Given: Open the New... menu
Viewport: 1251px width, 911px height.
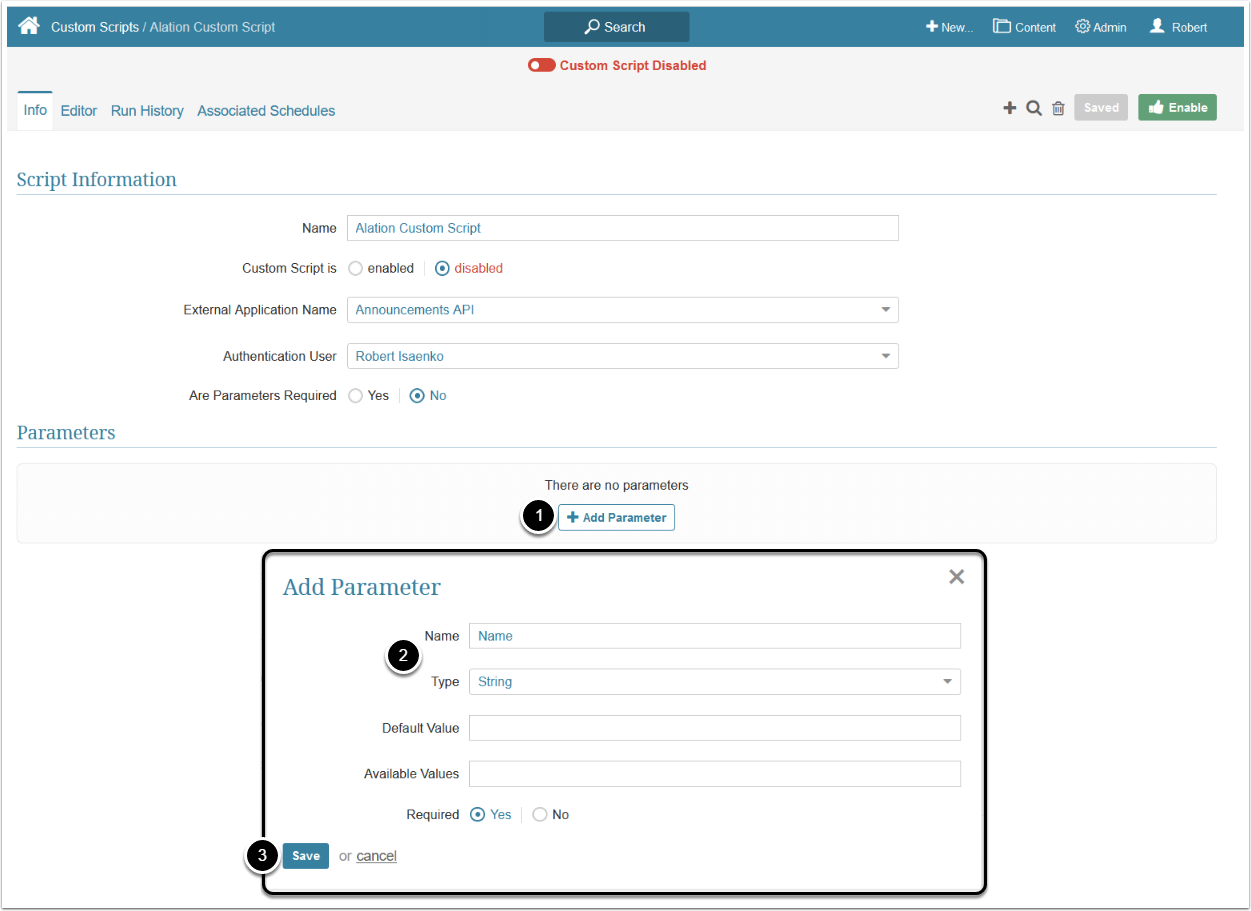Looking at the screenshot, I should pos(949,27).
